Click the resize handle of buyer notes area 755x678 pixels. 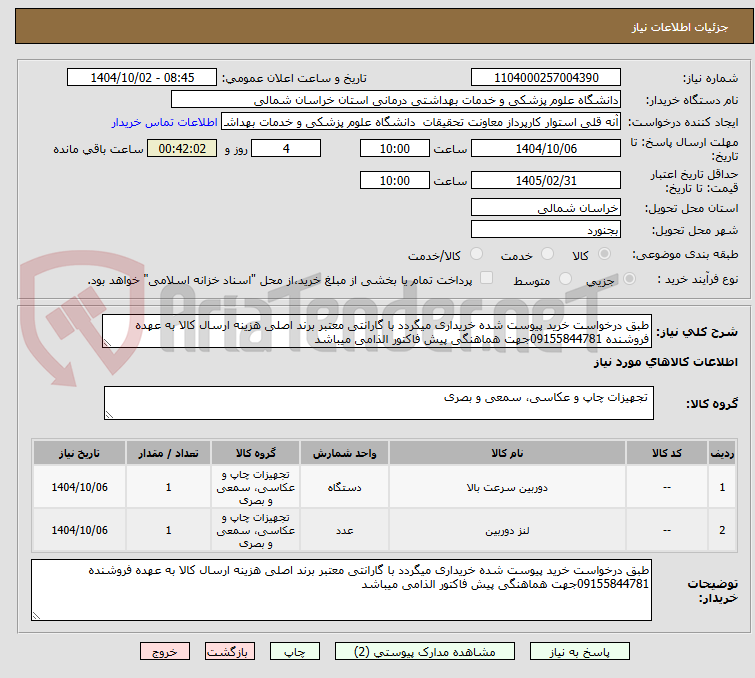point(37,616)
